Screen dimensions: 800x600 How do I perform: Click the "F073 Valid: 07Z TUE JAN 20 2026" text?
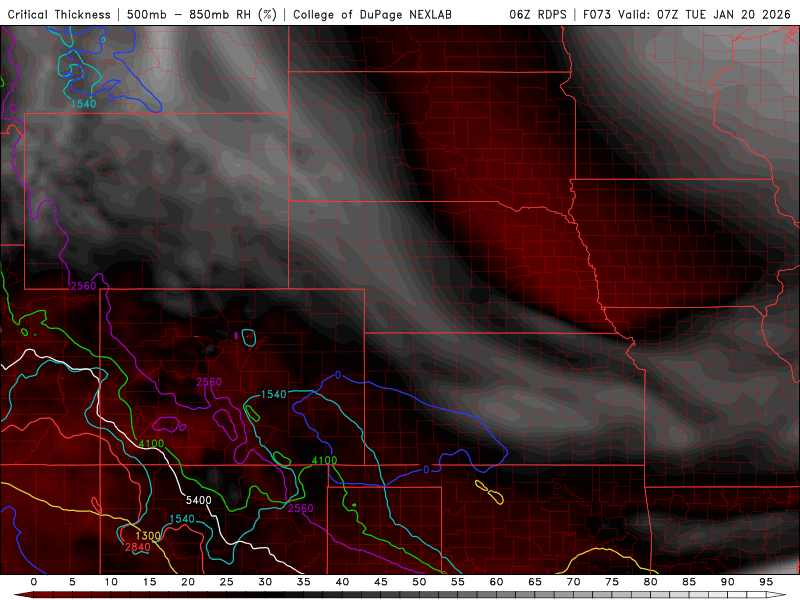click(687, 14)
